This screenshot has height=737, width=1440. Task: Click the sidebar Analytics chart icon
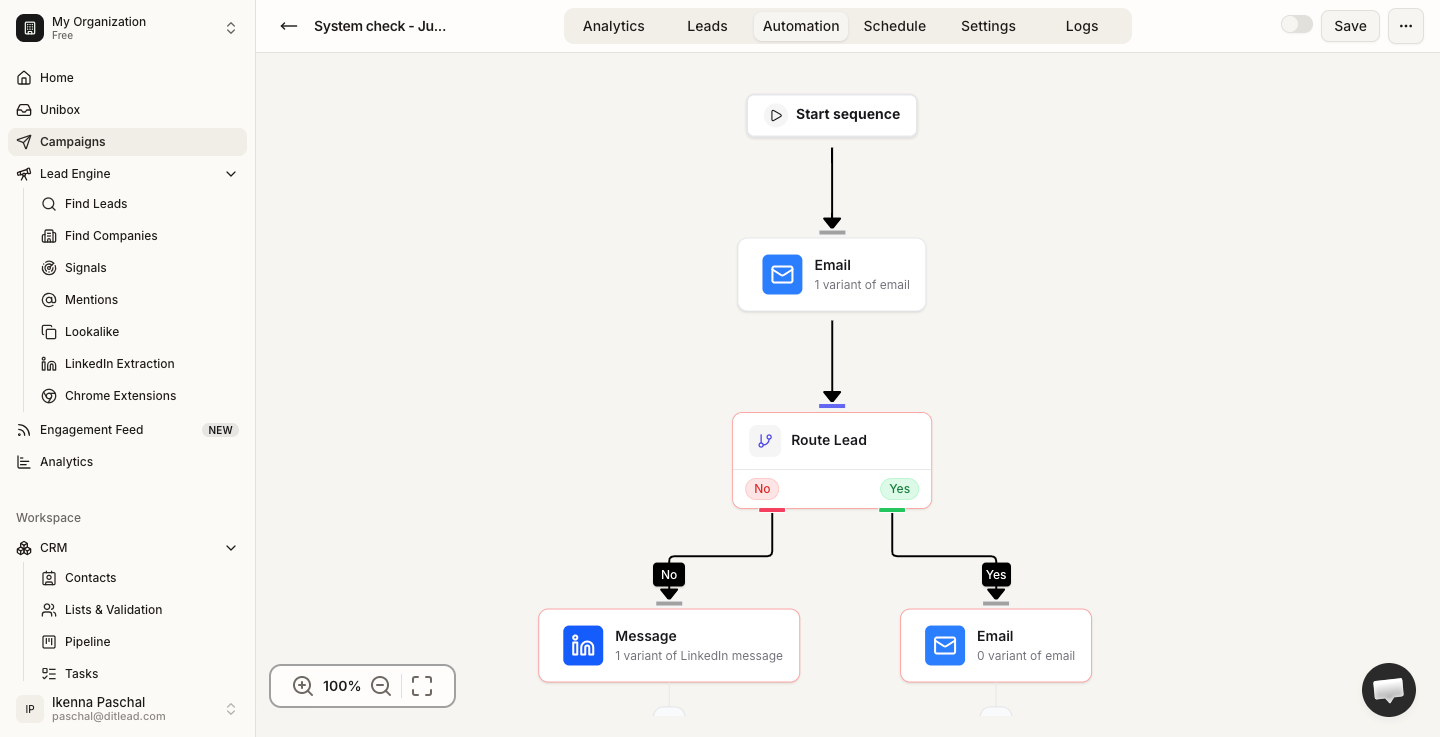coord(24,462)
